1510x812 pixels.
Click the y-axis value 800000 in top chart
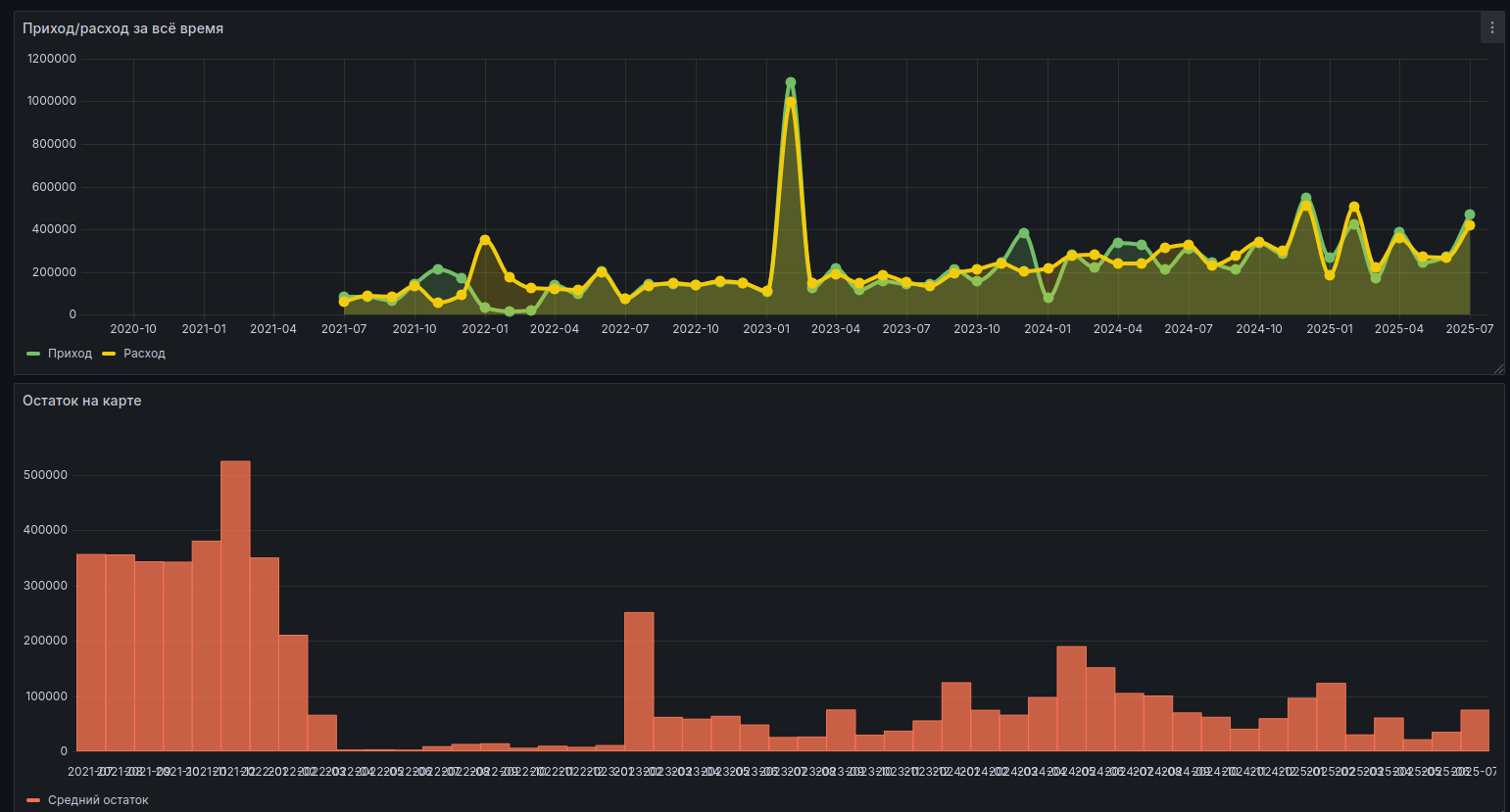click(55, 144)
